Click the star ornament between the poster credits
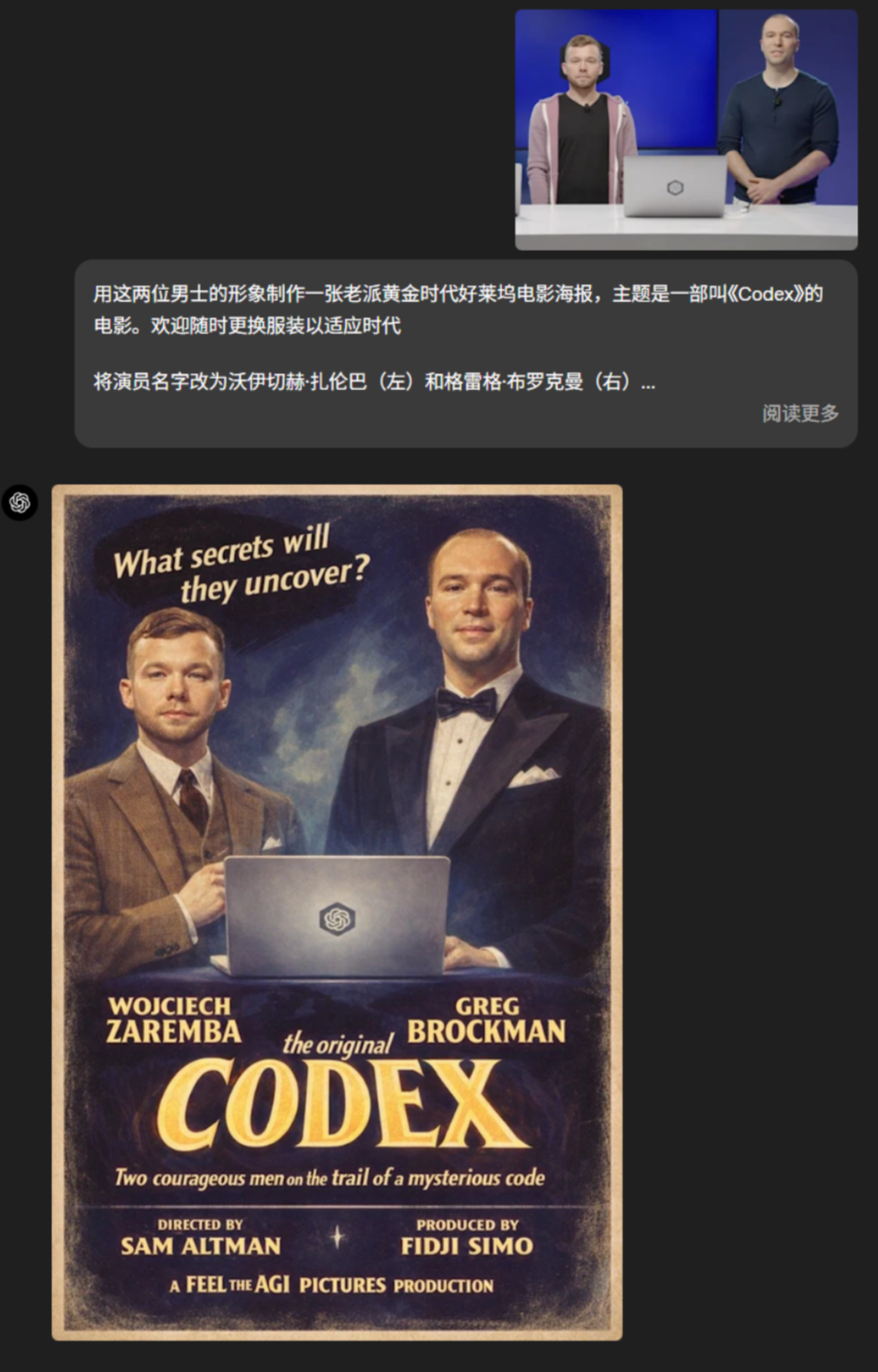878x1372 pixels. pos(337,1237)
